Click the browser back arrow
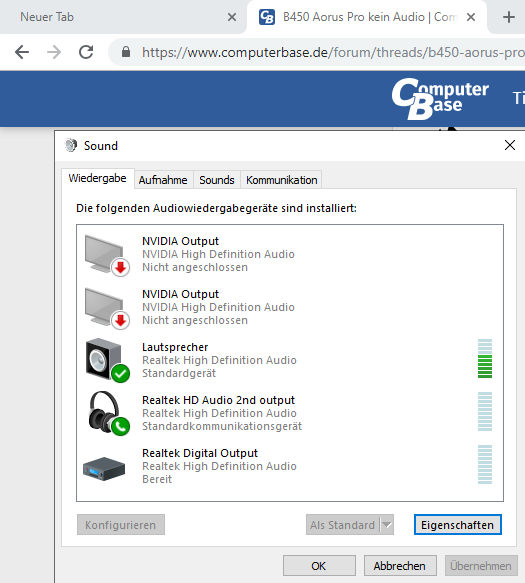The width and height of the screenshot is (525, 583). [x=22, y=52]
